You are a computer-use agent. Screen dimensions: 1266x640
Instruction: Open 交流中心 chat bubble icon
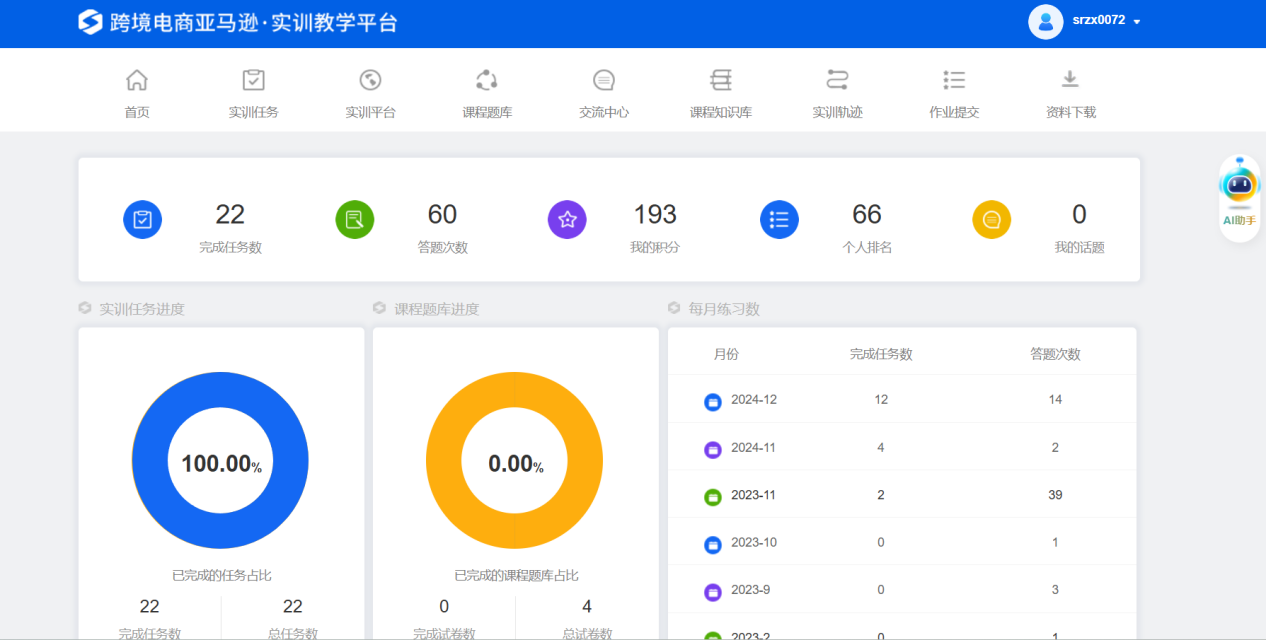604,80
